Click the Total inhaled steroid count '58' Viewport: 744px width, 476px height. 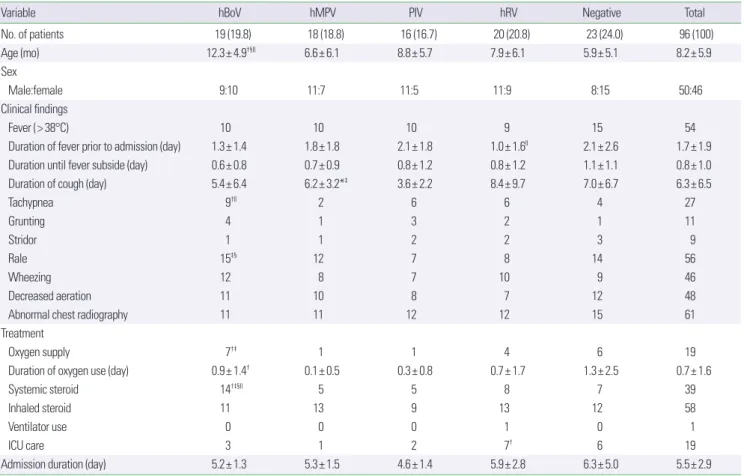click(x=690, y=408)
